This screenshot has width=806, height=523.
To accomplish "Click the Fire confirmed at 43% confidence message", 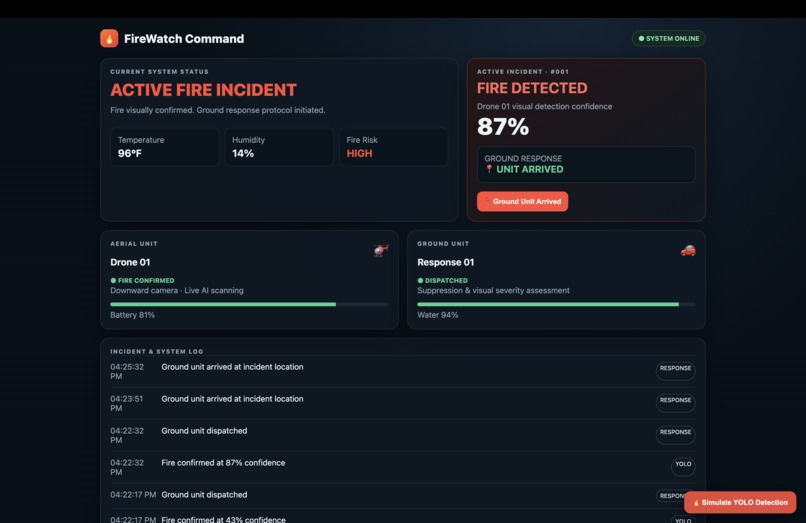I will (x=223, y=519).
